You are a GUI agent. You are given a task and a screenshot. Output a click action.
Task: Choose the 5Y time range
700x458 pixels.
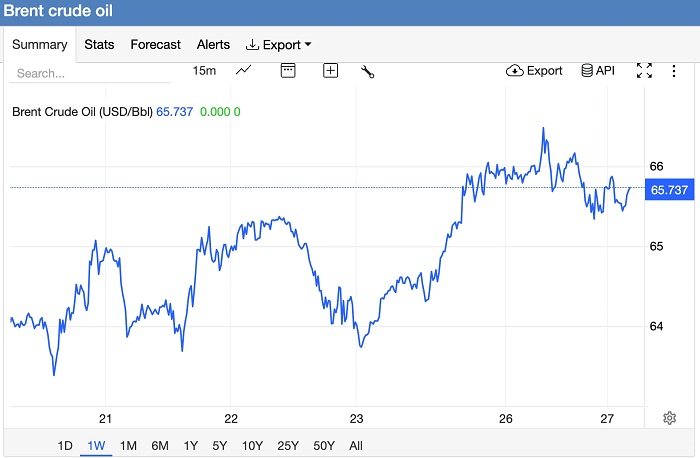tap(220, 445)
